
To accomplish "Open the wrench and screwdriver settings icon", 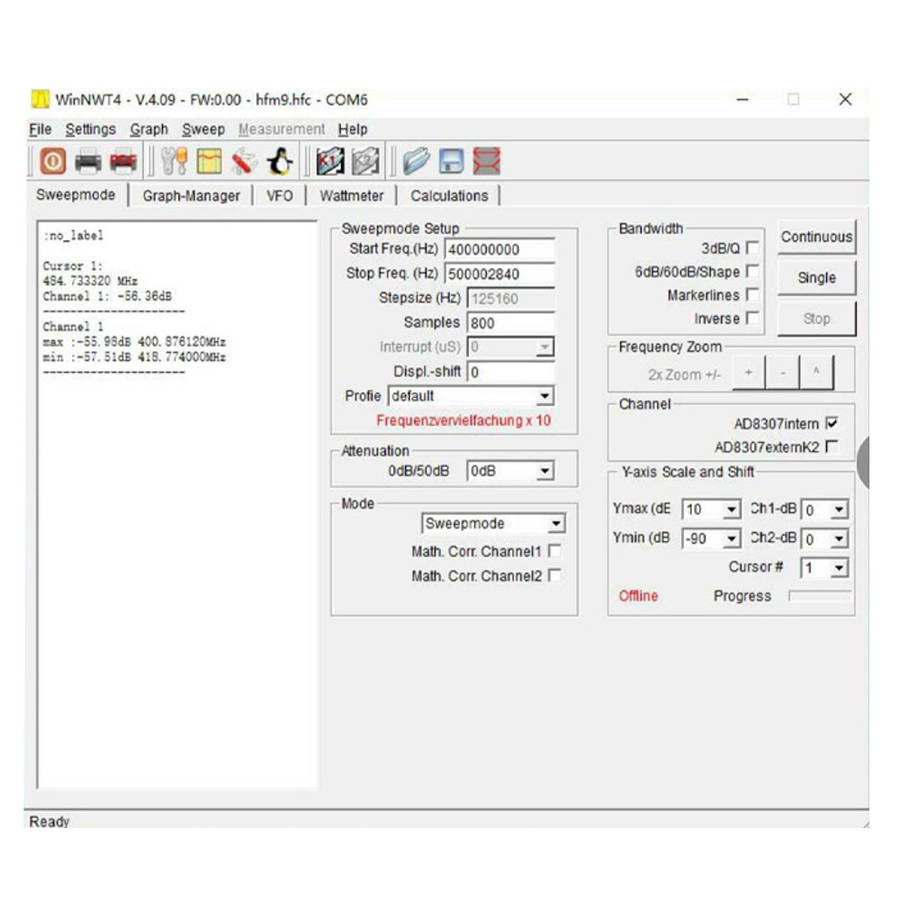I will pos(174,161).
